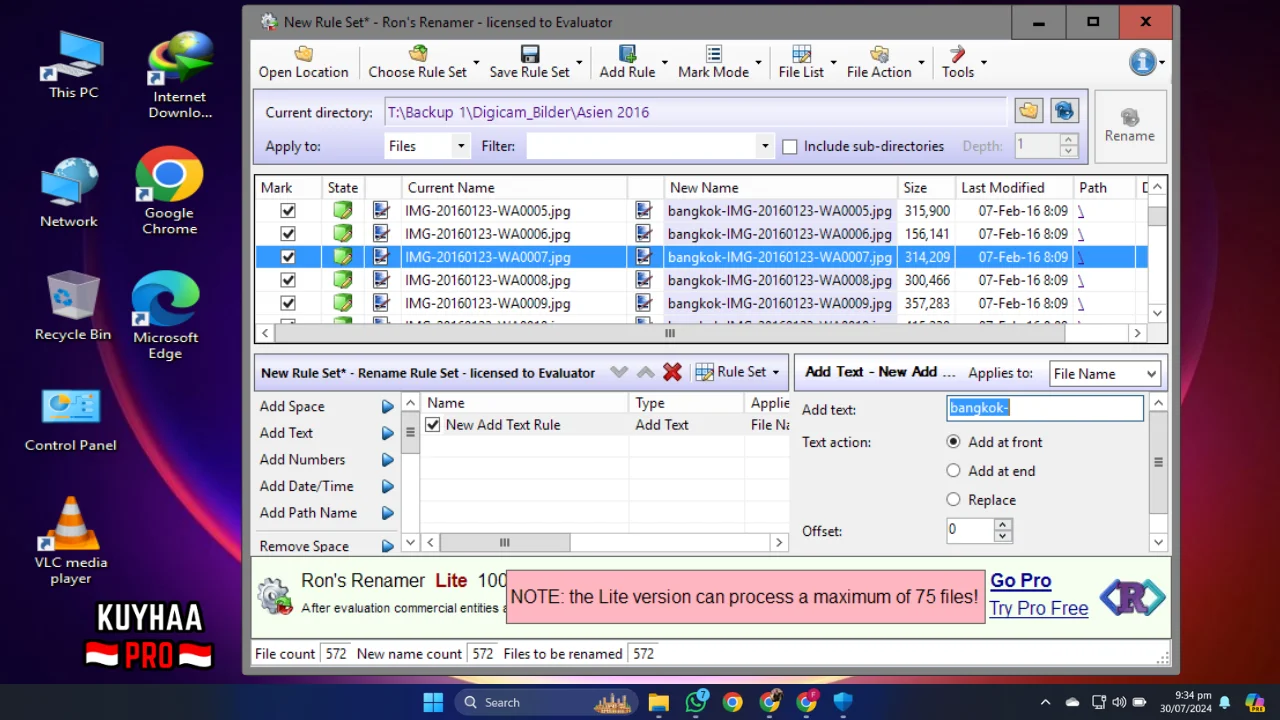The image size is (1280, 720).
Task: Open Windows Start menu on taskbar
Action: (x=433, y=702)
